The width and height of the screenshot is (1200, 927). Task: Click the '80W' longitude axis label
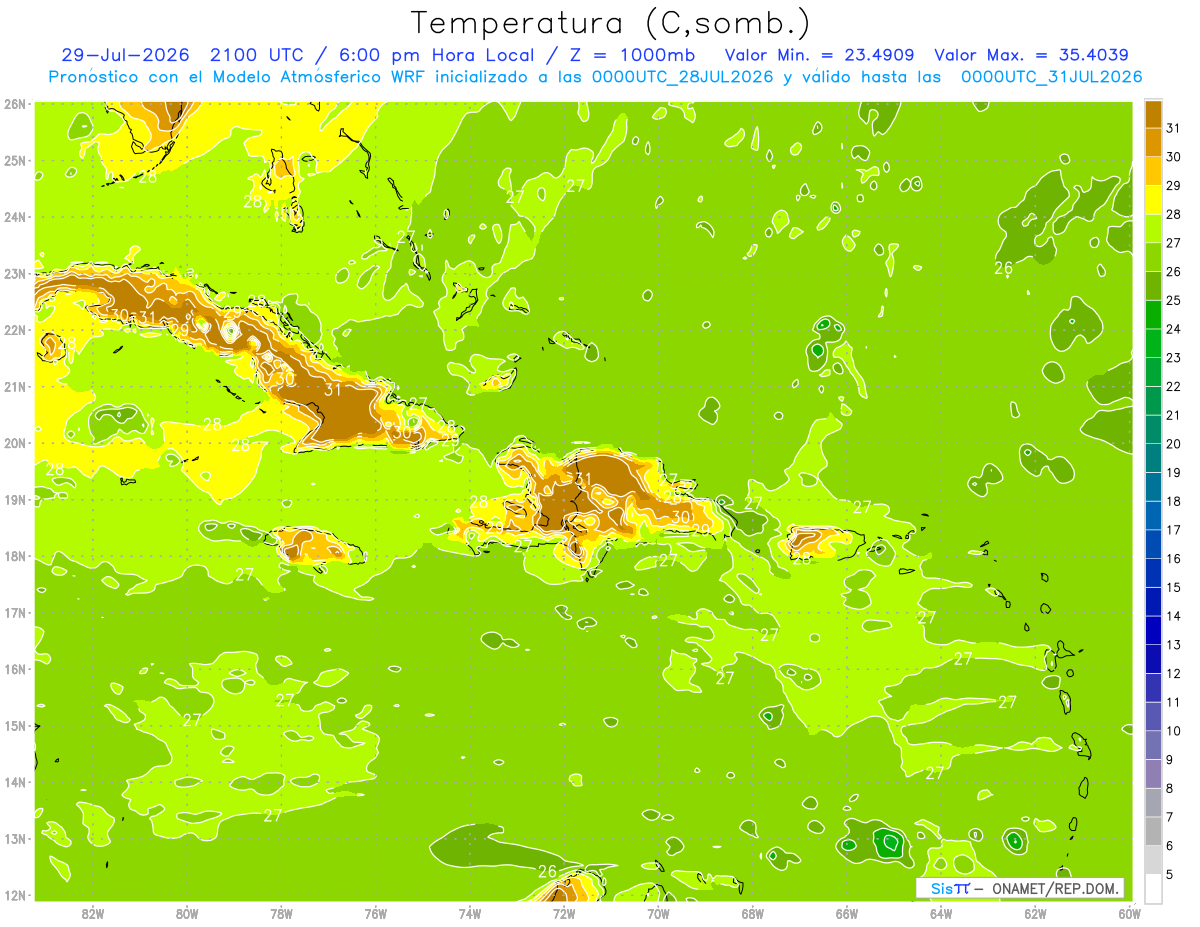click(187, 912)
